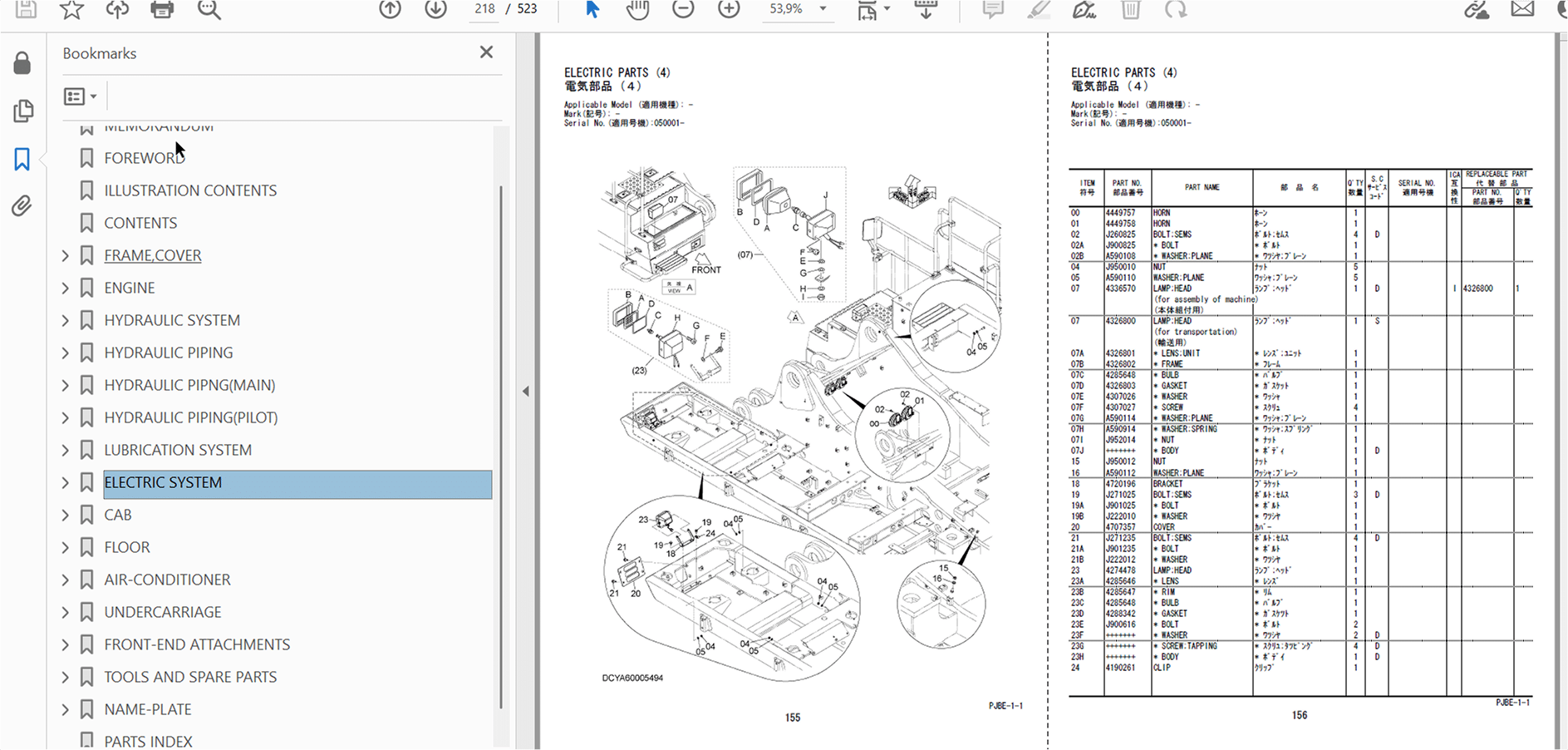
Task: Go to previous page with up arrow
Action: point(390,9)
